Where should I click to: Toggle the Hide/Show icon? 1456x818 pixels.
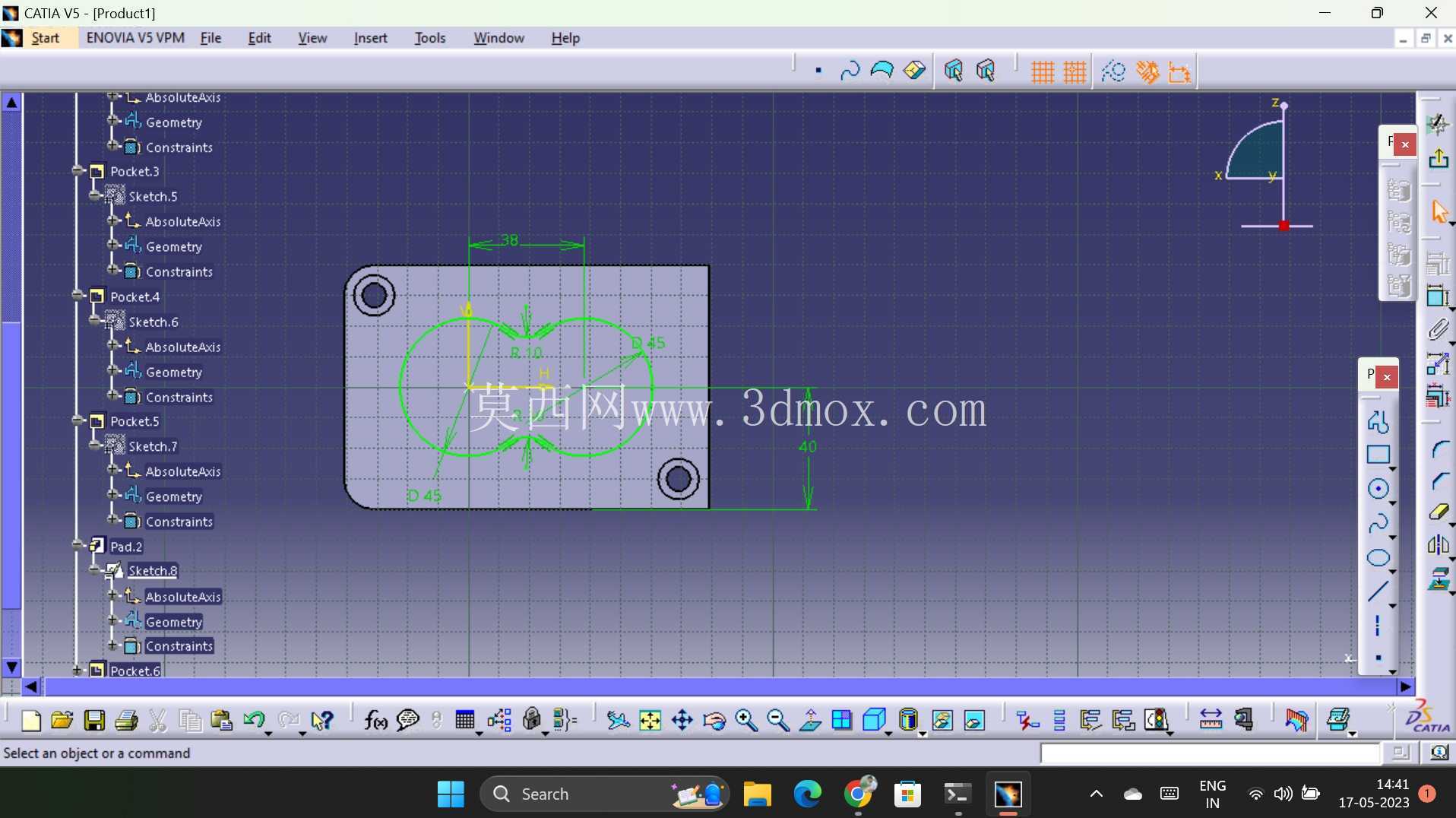pos(942,720)
